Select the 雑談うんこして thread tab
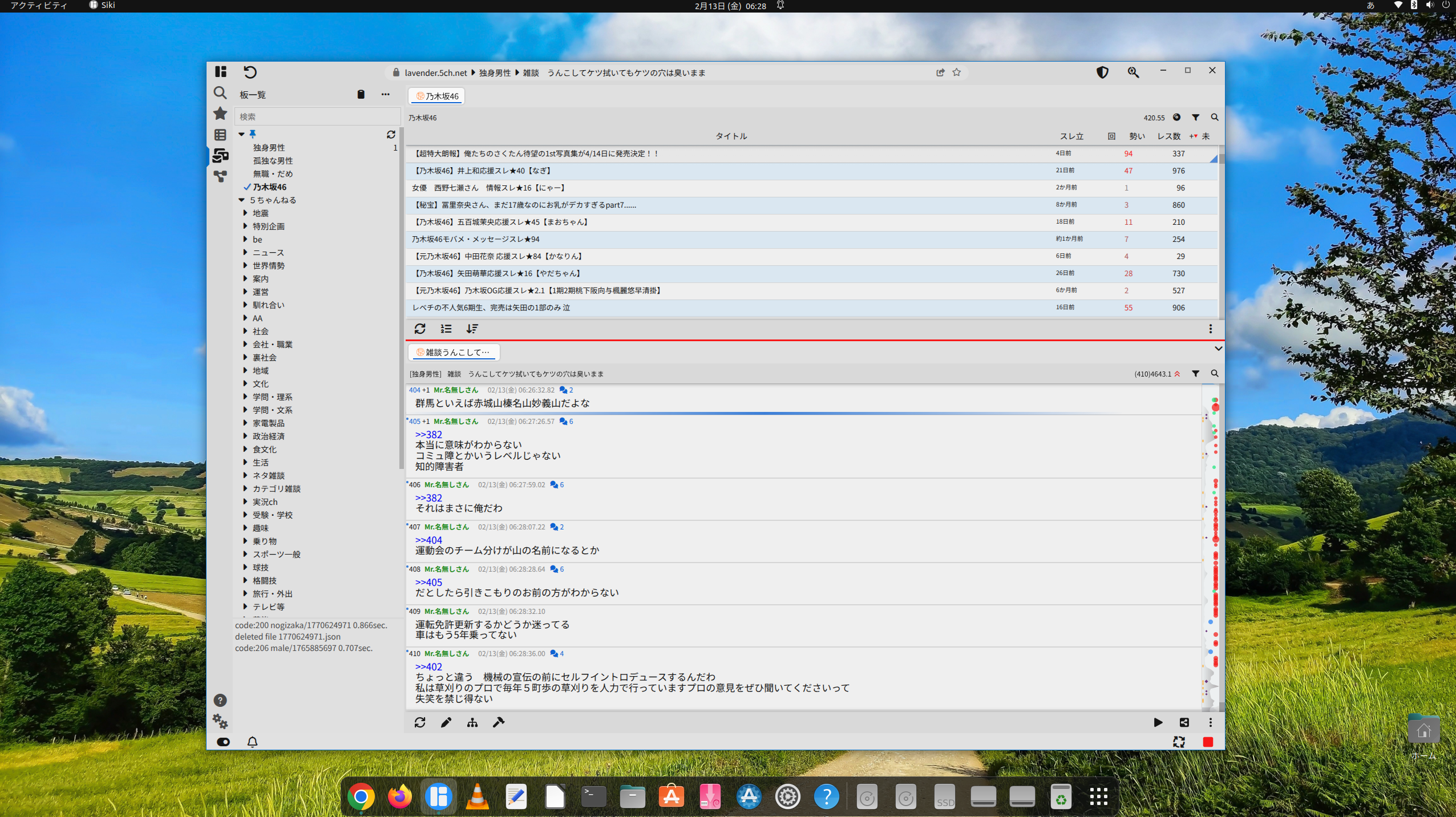The height and width of the screenshot is (817, 1456). tap(454, 352)
